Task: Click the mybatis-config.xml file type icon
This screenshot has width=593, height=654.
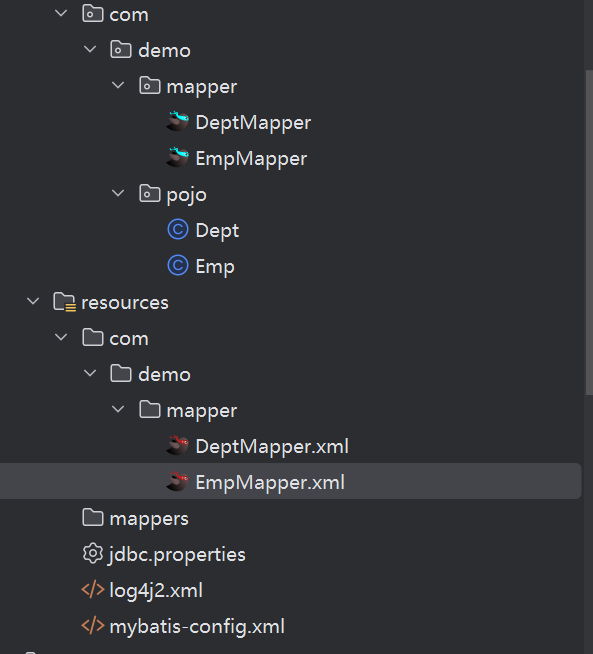Action: coord(93,626)
